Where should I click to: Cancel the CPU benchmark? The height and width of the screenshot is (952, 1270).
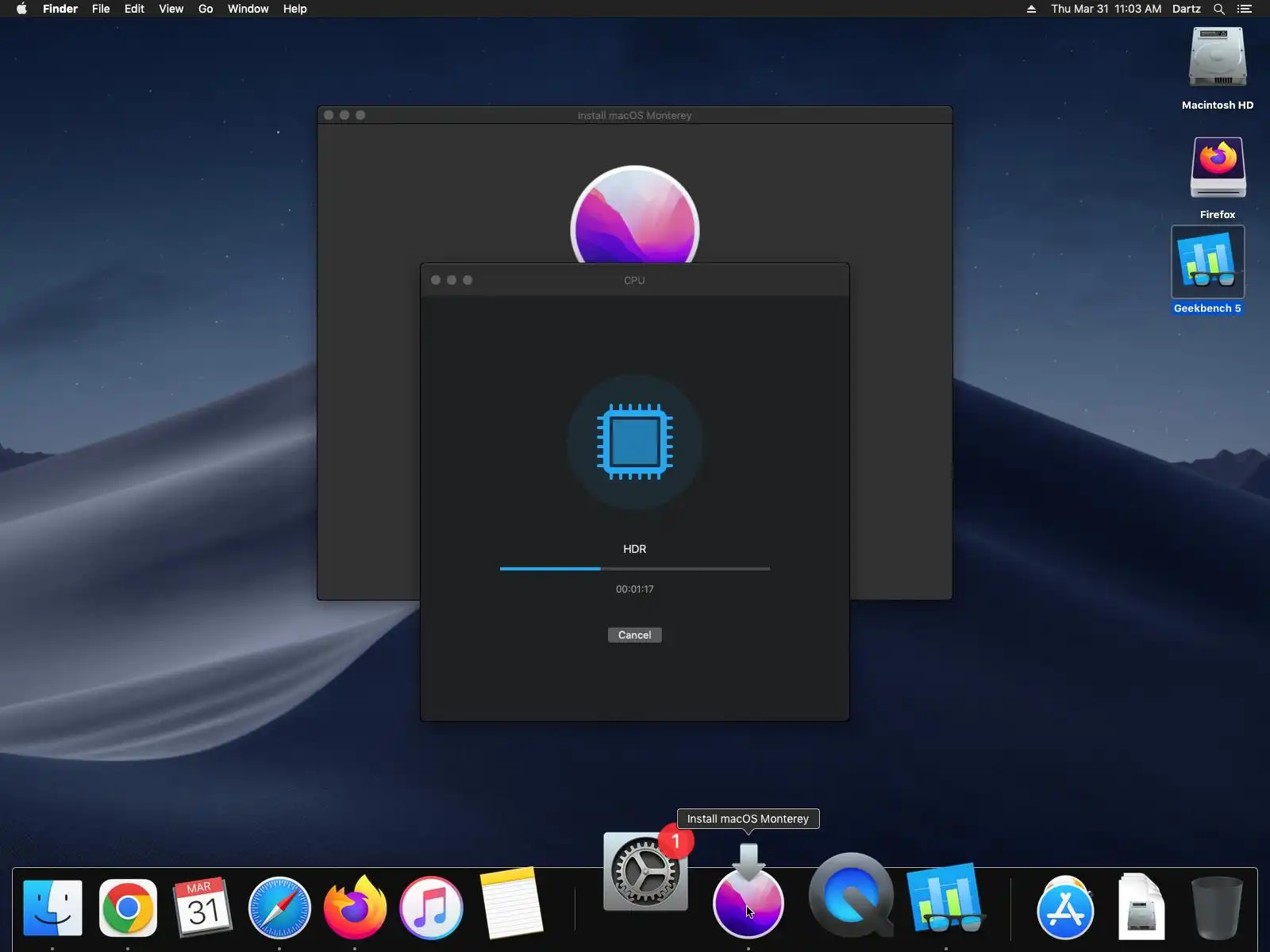(x=635, y=635)
